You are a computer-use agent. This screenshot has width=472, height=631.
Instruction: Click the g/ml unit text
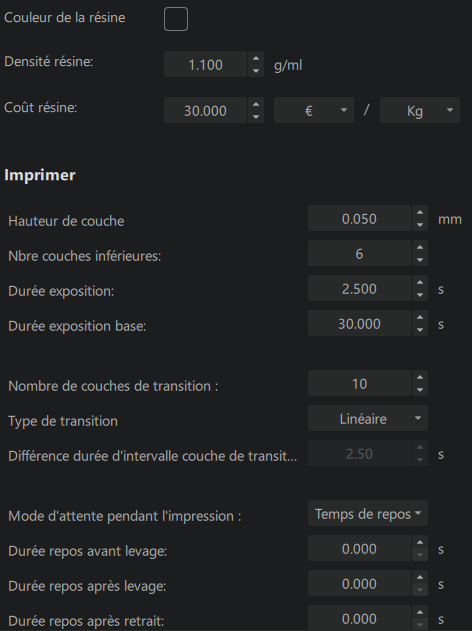288,65
